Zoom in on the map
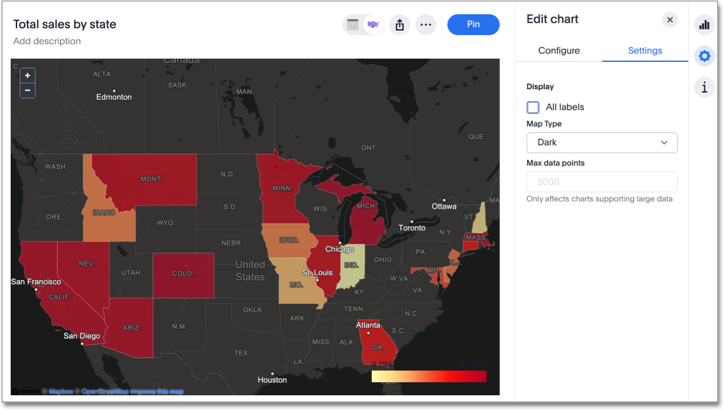 (x=27, y=75)
